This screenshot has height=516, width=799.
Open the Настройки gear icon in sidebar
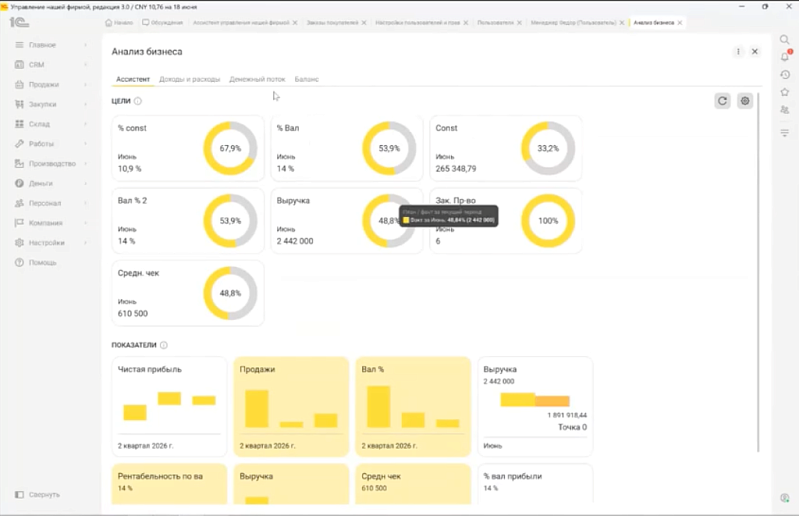click(19, 242)
